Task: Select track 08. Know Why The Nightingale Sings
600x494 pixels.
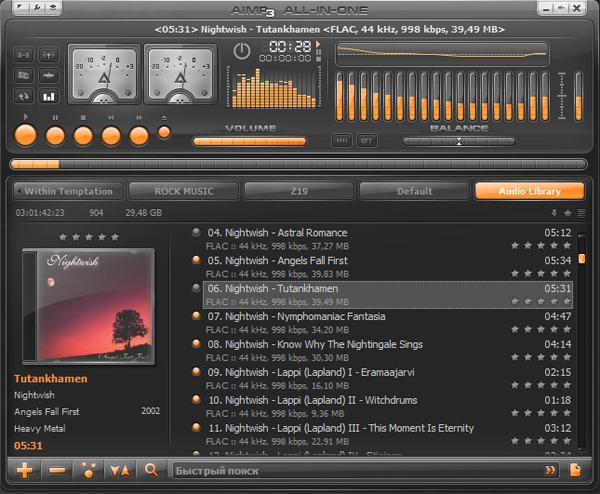Action: pyautogui.click(x=388, y=351)
